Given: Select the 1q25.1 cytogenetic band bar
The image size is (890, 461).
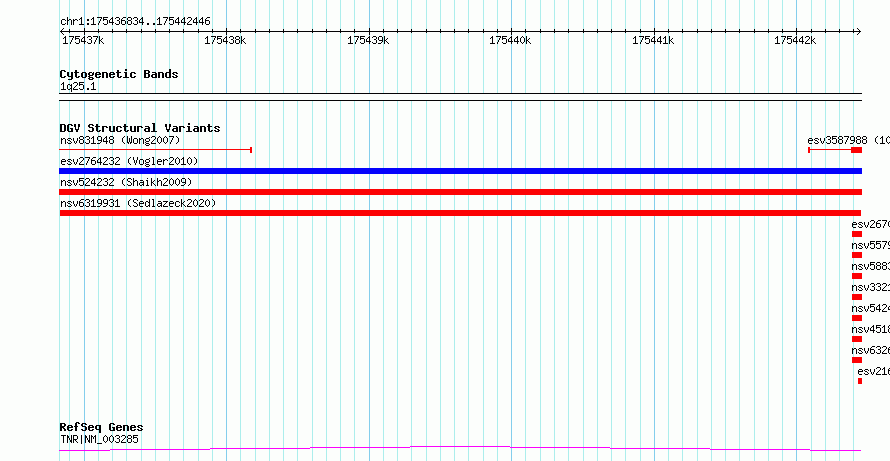Looking at the screenshot, I should pos(460,97).
